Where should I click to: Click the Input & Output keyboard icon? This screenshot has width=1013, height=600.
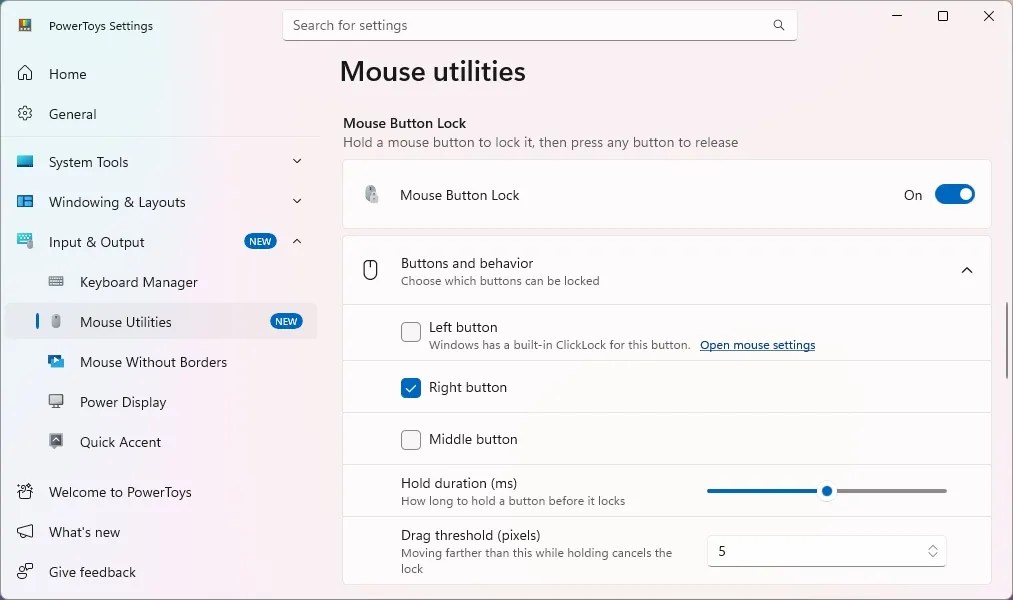[25, 241]
